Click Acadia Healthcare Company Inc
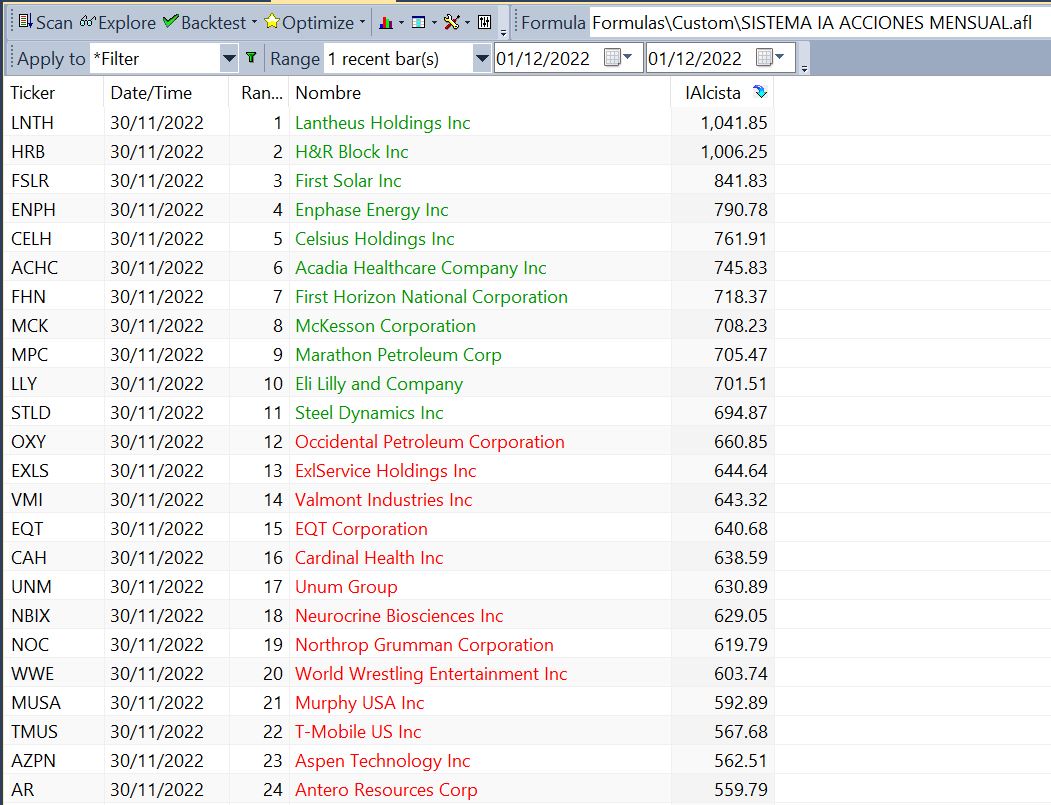The image size is (1051, 805). pos(420,267)
